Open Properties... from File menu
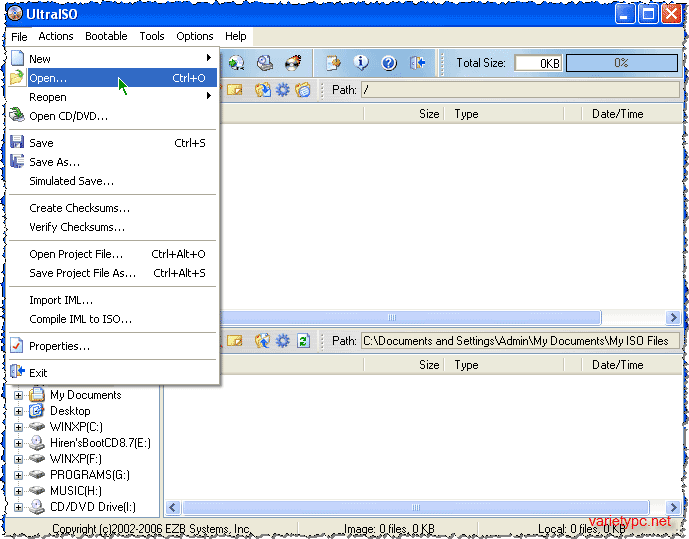 (x=113, y=346)
